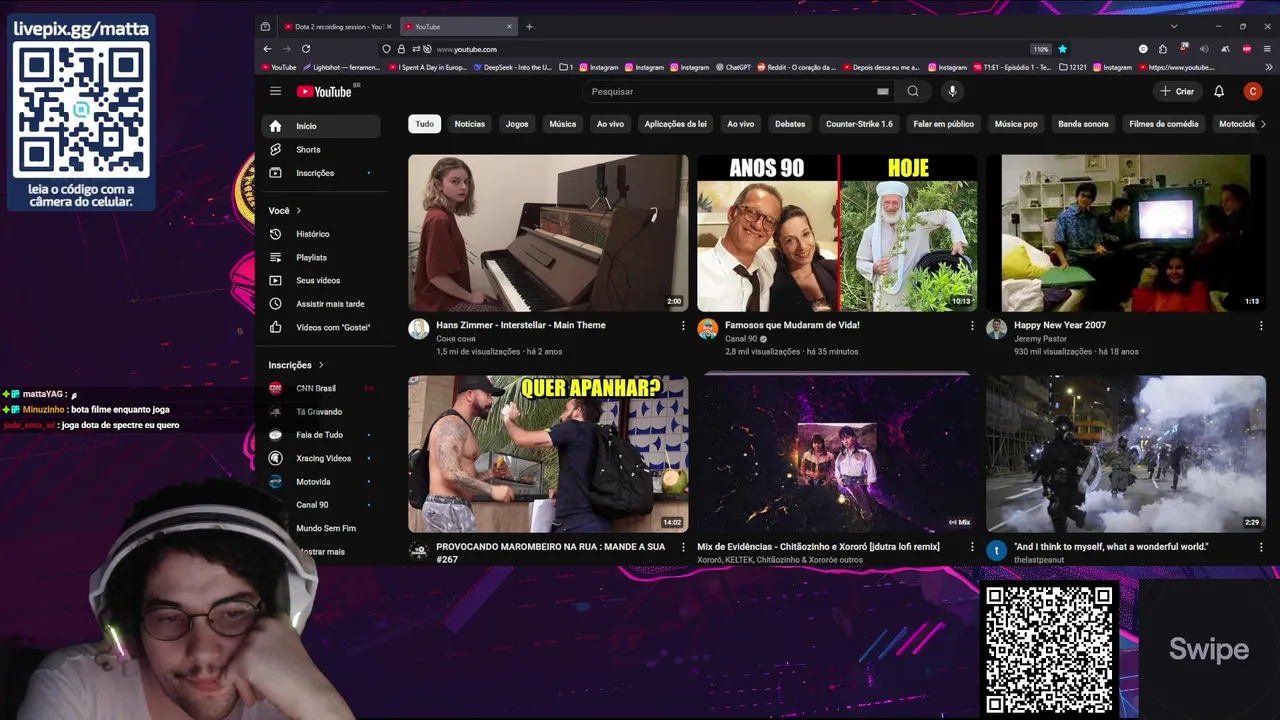1280x720 pixels.
Task: Select the Counter-Strike 1.6 chip
Action: click(x=859, y=124)
